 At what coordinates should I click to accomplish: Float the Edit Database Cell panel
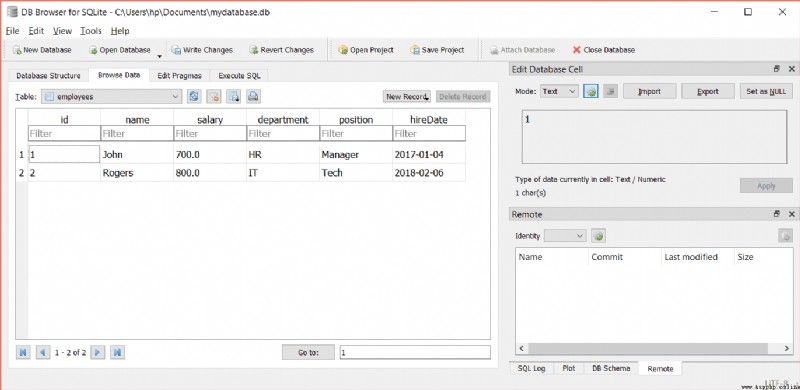(x=777, y=69)
